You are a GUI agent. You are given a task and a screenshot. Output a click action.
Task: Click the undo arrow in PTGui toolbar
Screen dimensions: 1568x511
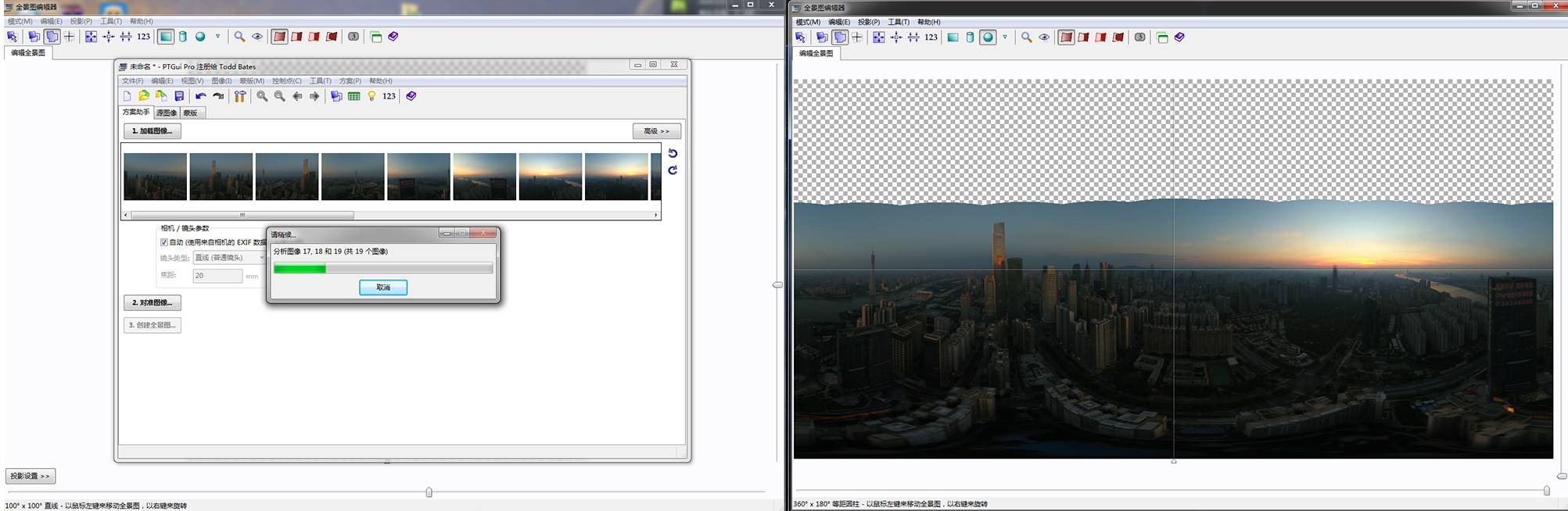pyautogui.click(x=201, y=96)
